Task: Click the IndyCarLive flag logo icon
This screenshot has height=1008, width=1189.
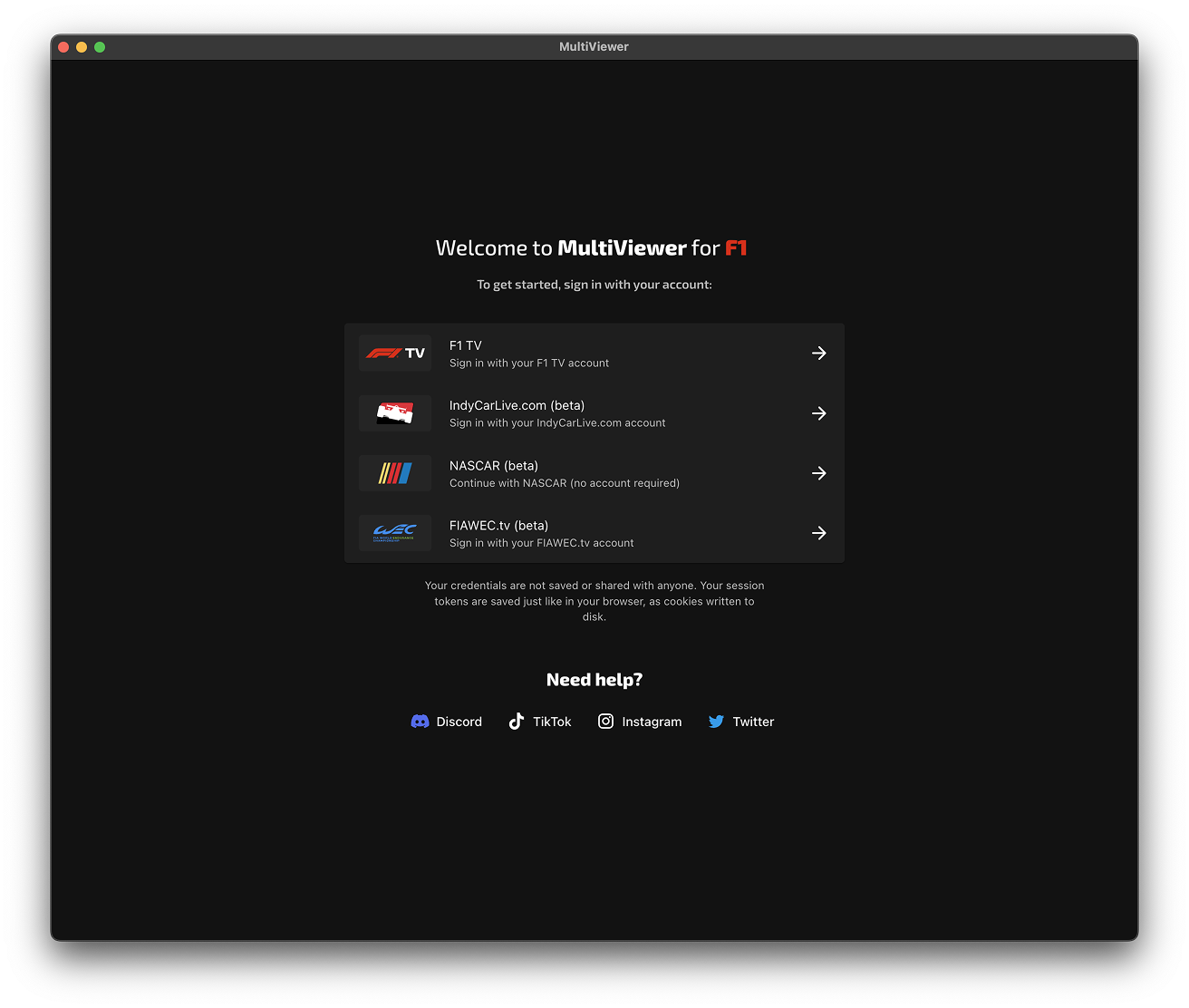Action: click(x=395, y=412)
